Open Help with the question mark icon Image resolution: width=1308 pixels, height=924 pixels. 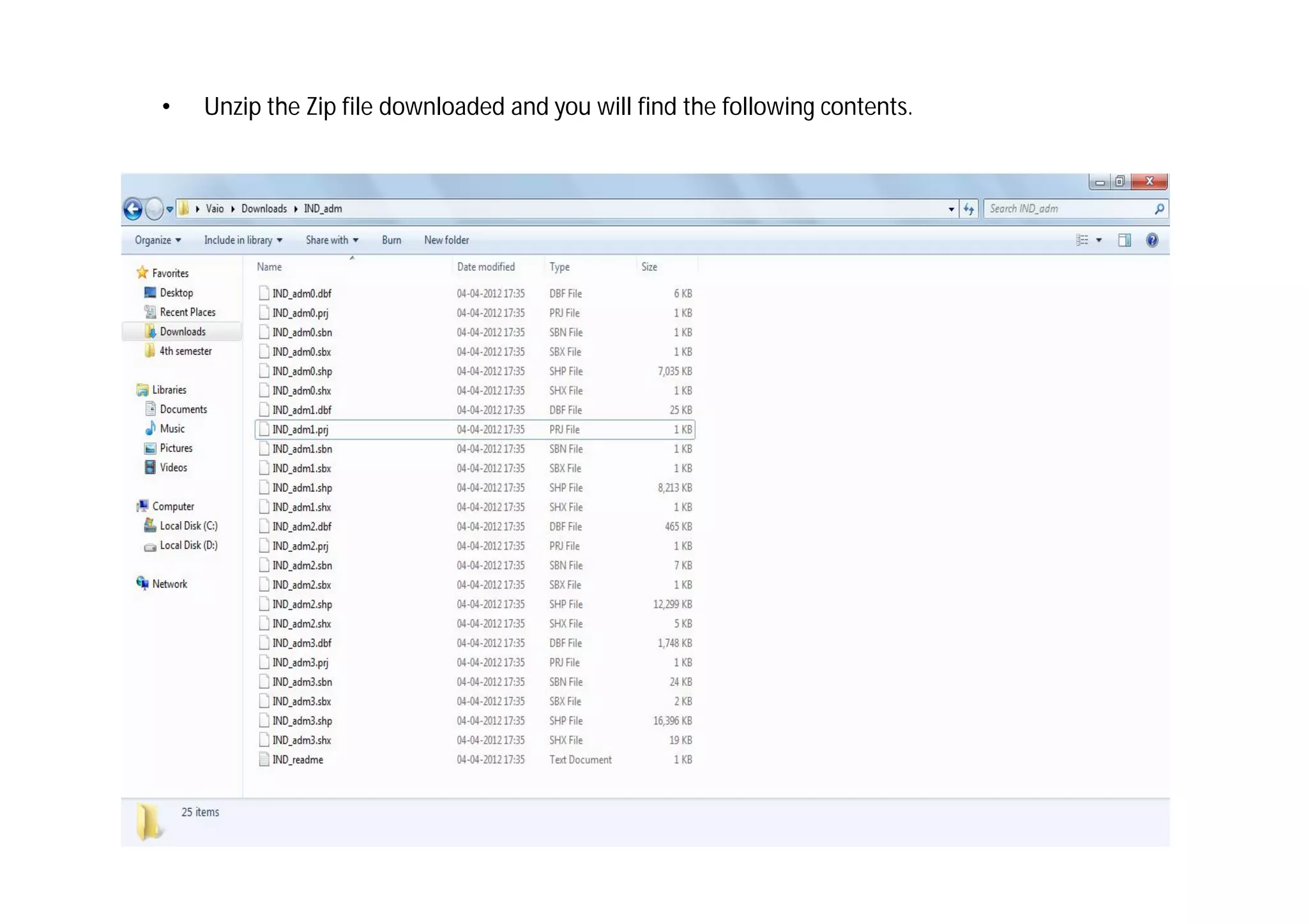point(1152,240)
